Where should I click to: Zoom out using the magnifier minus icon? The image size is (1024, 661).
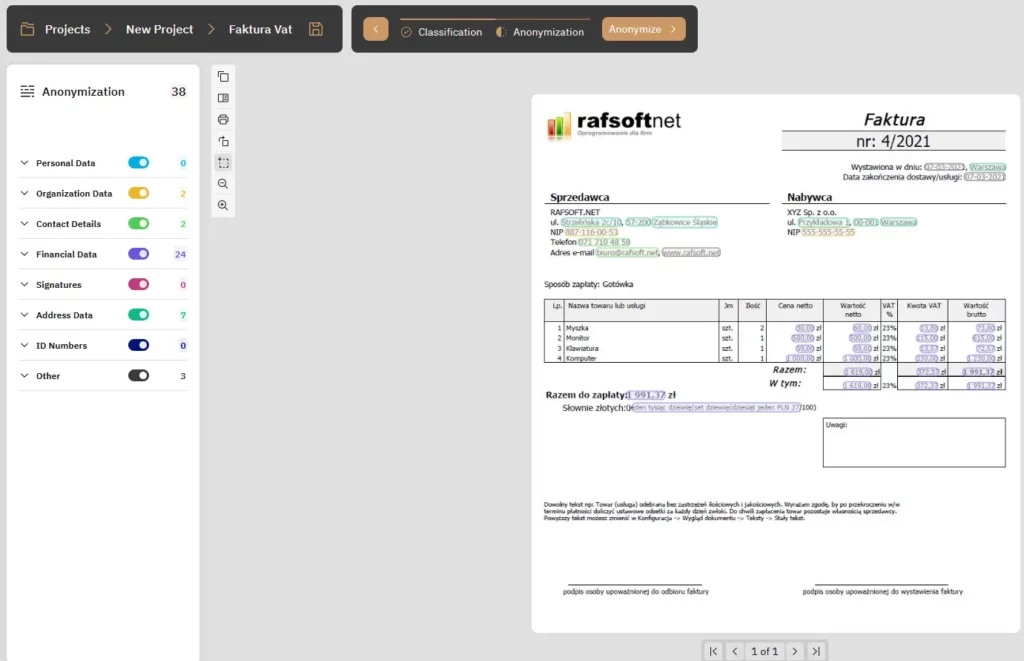pos(223,184)
